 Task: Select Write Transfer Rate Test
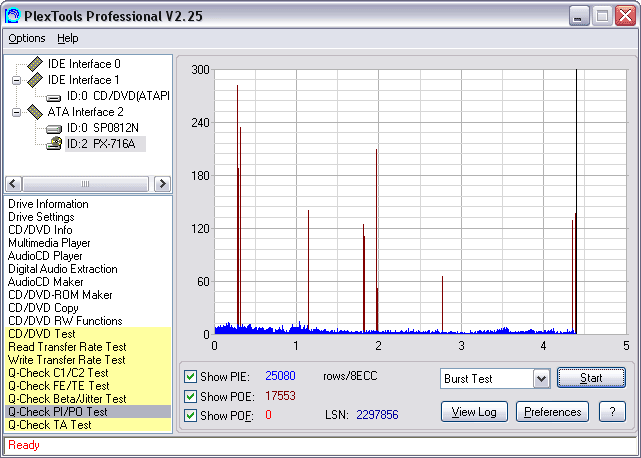pos(88,360)
